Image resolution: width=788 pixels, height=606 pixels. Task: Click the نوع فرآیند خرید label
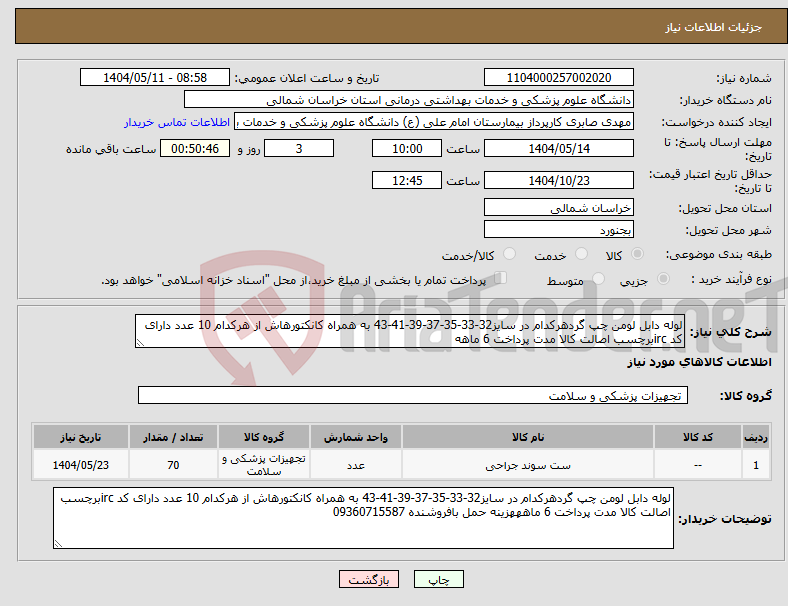731,279
